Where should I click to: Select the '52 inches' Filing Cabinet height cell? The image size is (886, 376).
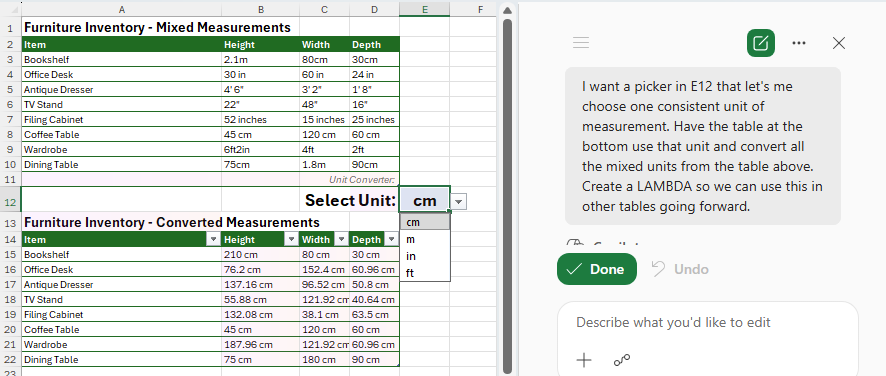[260, 119]
